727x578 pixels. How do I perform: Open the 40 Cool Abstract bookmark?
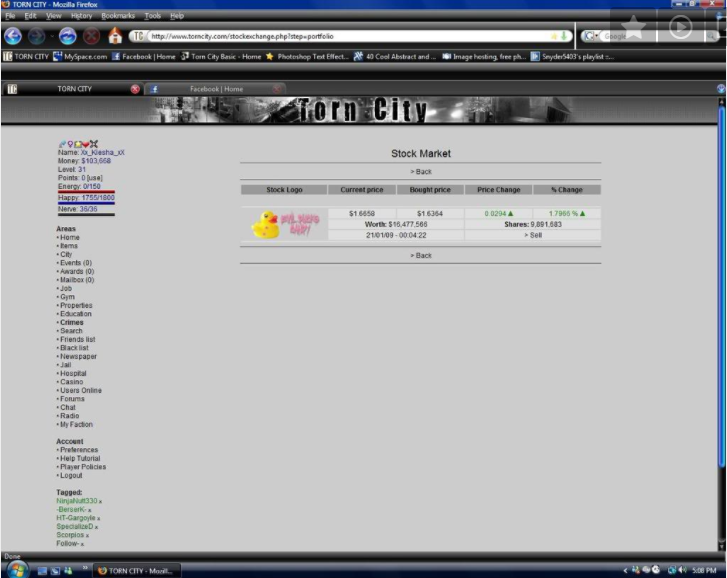[x=395, y=57]
